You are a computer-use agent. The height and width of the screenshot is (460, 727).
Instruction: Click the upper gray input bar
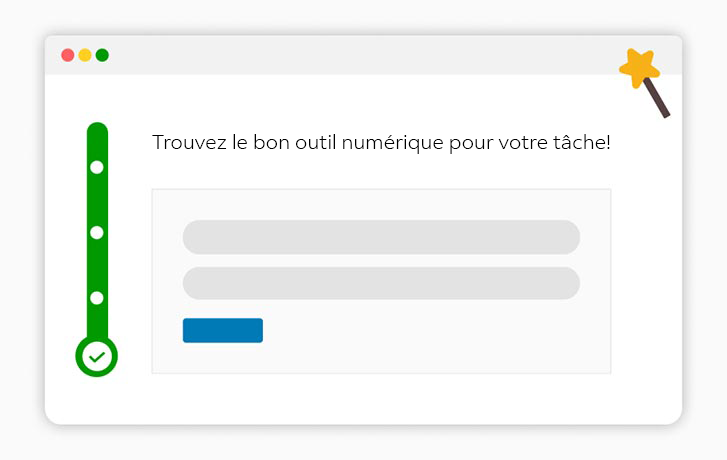(381, 237)
